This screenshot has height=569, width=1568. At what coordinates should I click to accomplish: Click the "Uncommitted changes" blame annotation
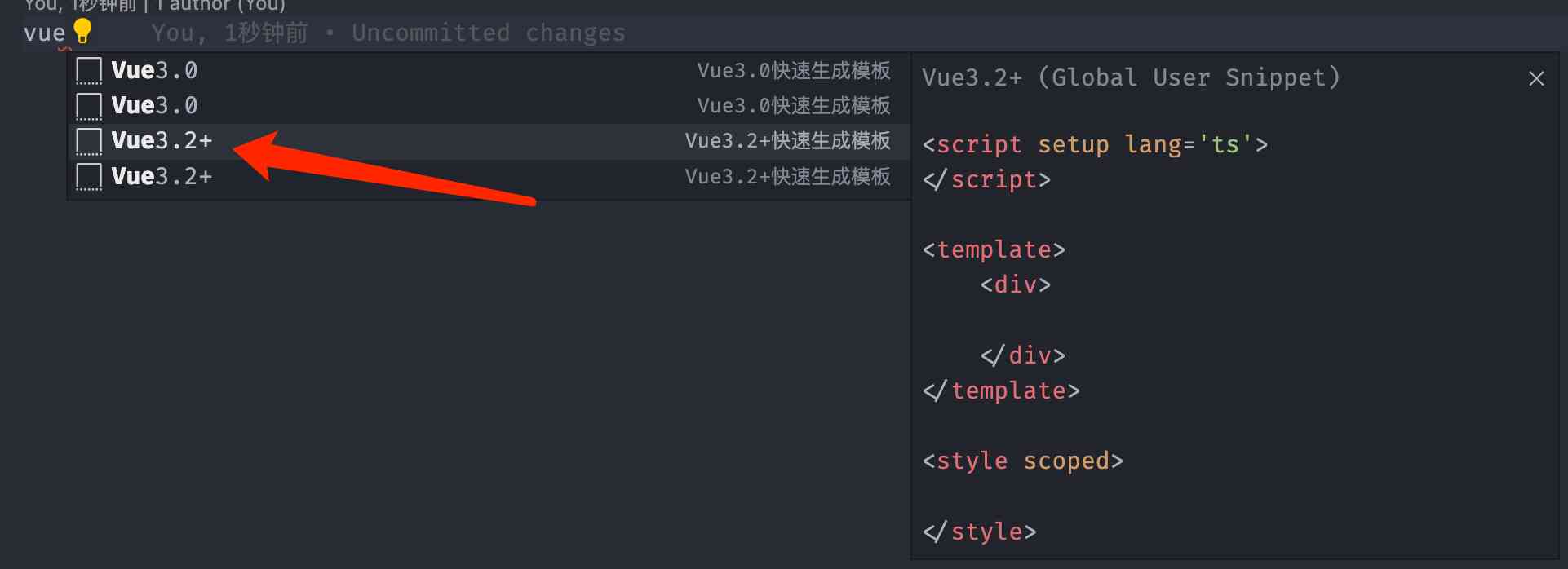coord(488,33)
